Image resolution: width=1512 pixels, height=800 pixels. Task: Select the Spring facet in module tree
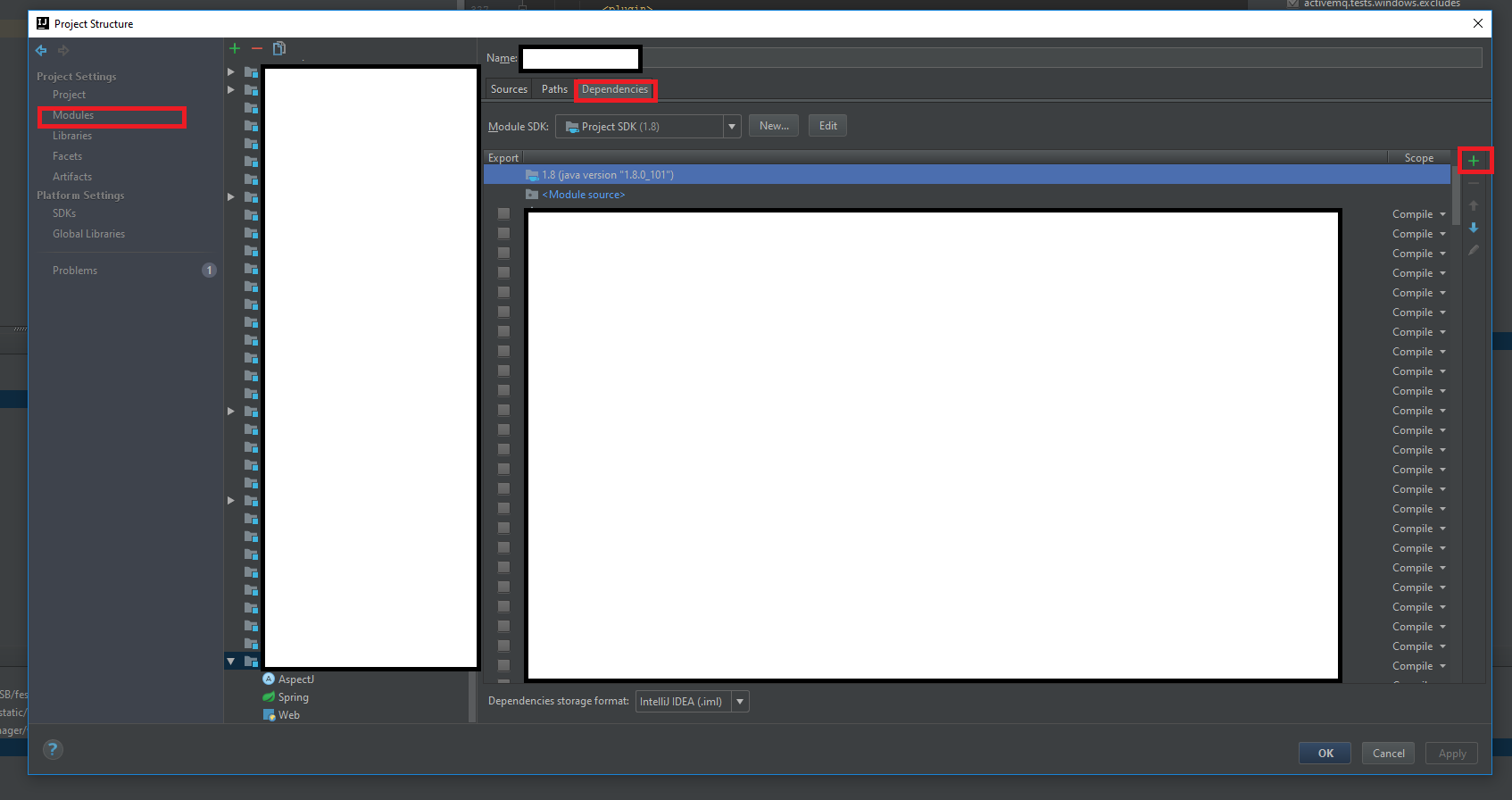click(286, 697)
